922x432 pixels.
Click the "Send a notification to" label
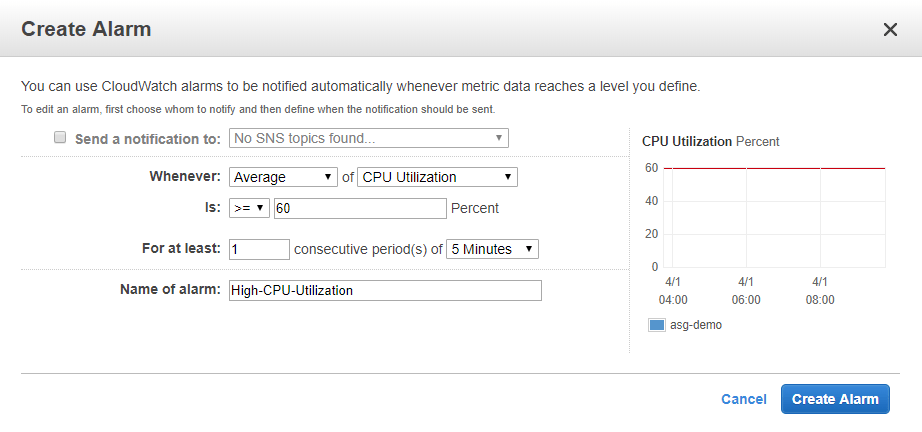click(x=148, y=139)
